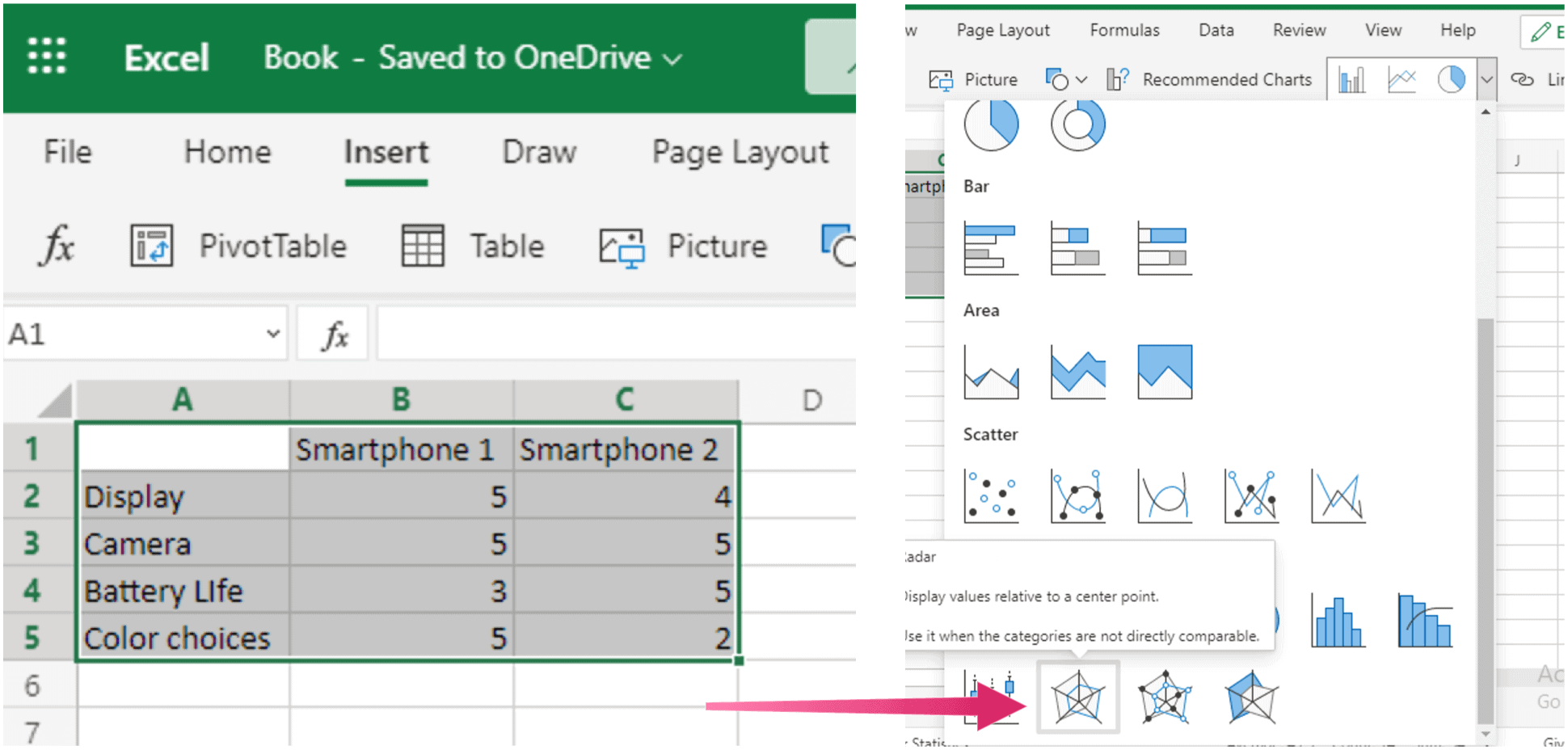Click the Table icon in the ribbon
This screenshot has height=750, width=1568.
click(x=423, y=246)
